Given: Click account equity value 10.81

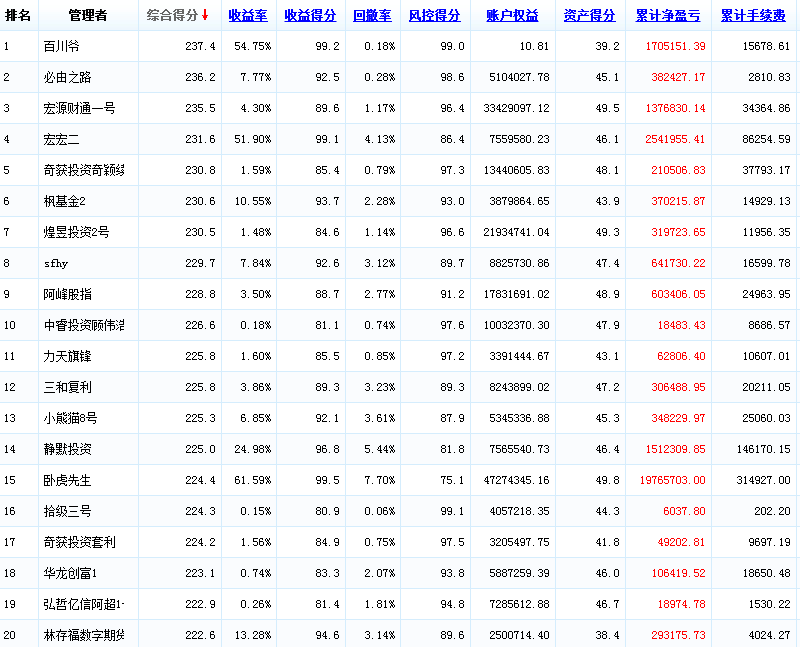Looking at the screenshot, I should [535, 46].
